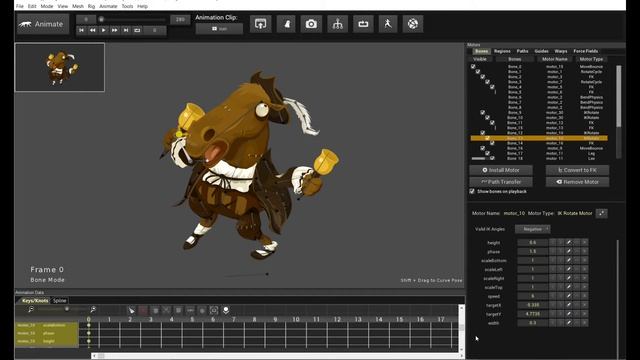
Task: Uncheck Show bones on playback
Action: click(x=472, y=191)
